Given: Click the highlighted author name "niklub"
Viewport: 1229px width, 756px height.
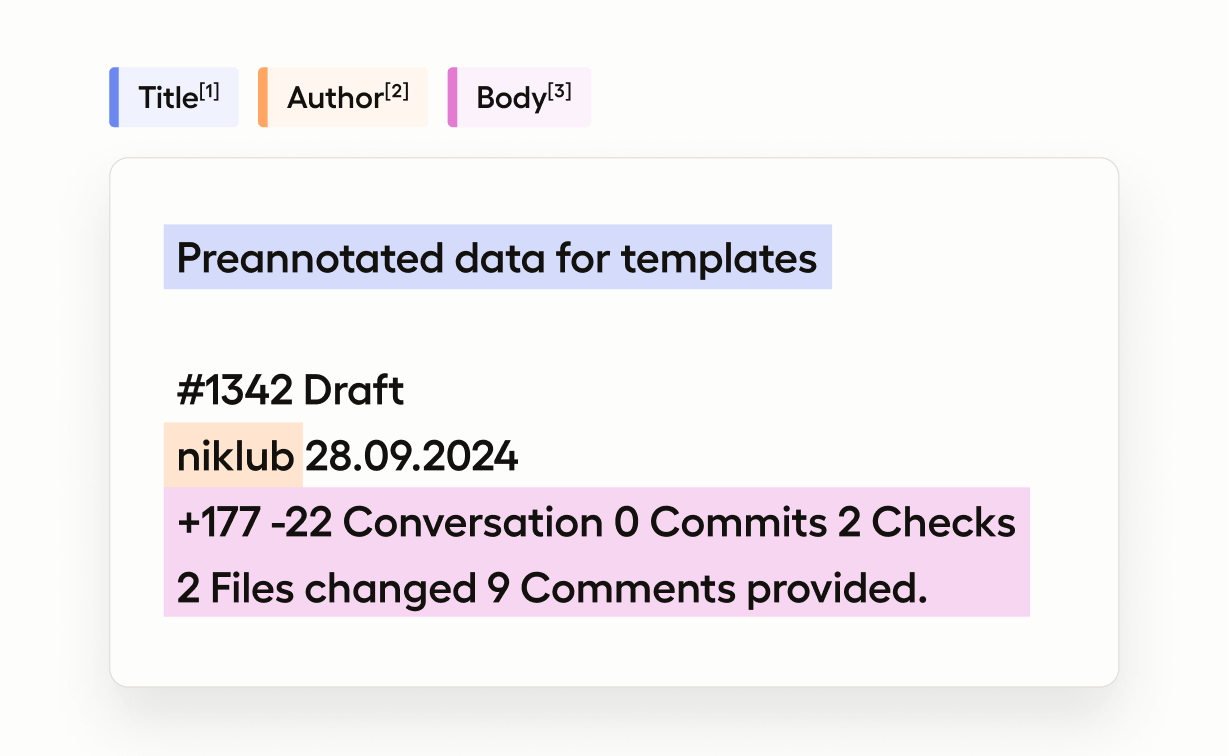Looking at the screenshot, I should tap(235, 457).
